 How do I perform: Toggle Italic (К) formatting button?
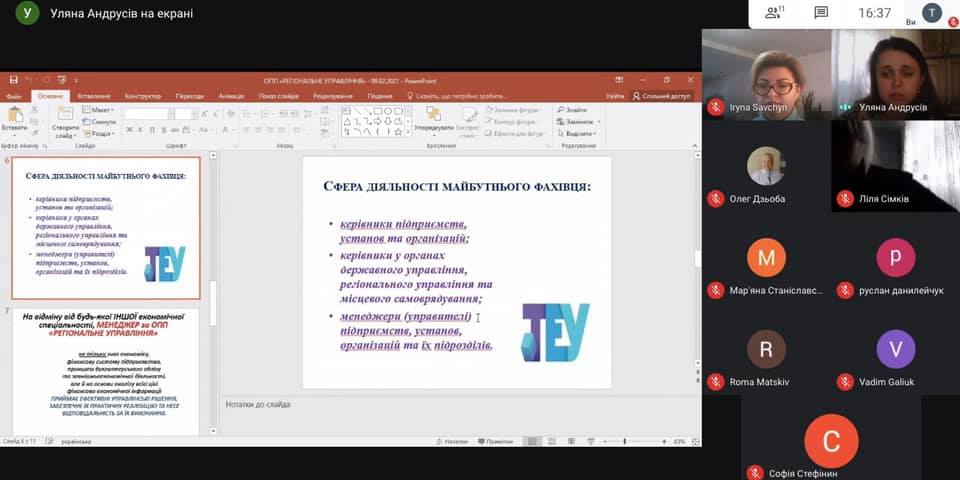pos(140,130)
